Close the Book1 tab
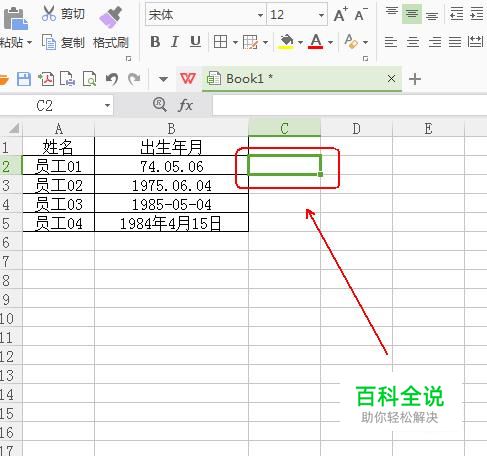Screen dimensions: 487x456 click(391, 79)
